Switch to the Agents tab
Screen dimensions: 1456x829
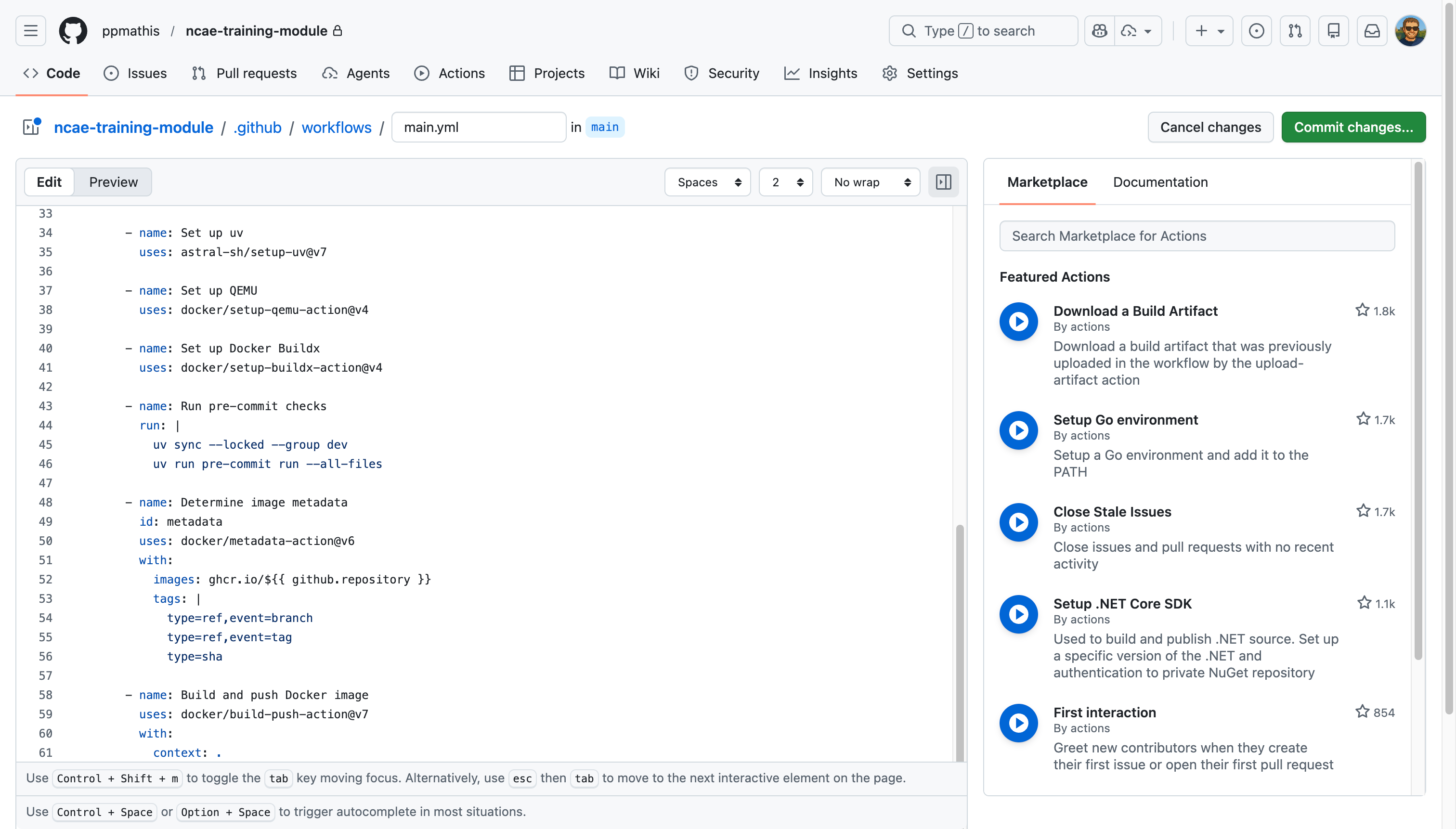[x=356, y=74]
